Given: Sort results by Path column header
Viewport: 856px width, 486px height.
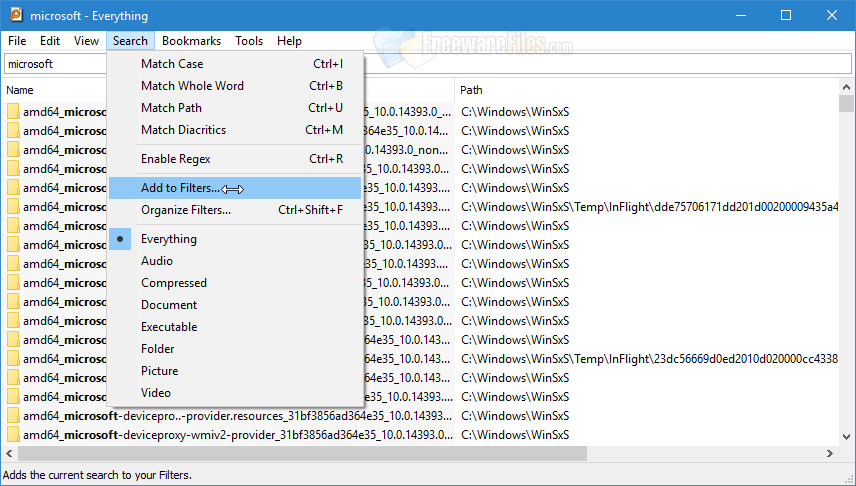Looking at the screenshot, I should point(471,90).
